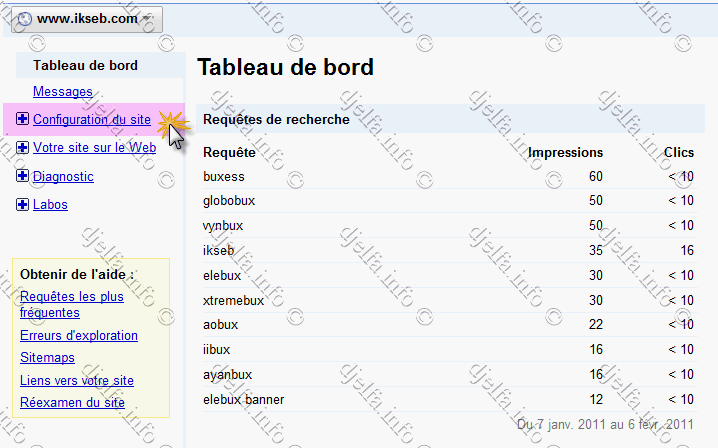Open Requêtes les plus fréquentes help link
This screenshot has width=718, height=448.
[72, 304]
